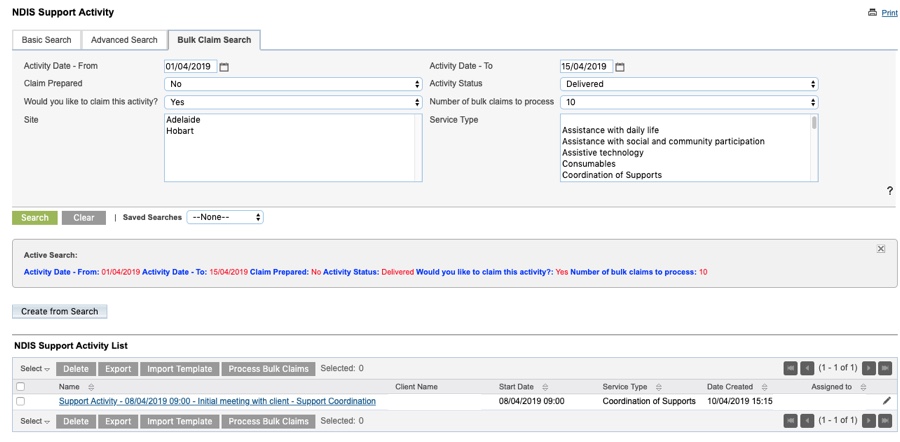The height and width of the screenshot is (442, 900).
Task: Click the pencil edit icon for Support Activity row
Action: click(887, 401)
